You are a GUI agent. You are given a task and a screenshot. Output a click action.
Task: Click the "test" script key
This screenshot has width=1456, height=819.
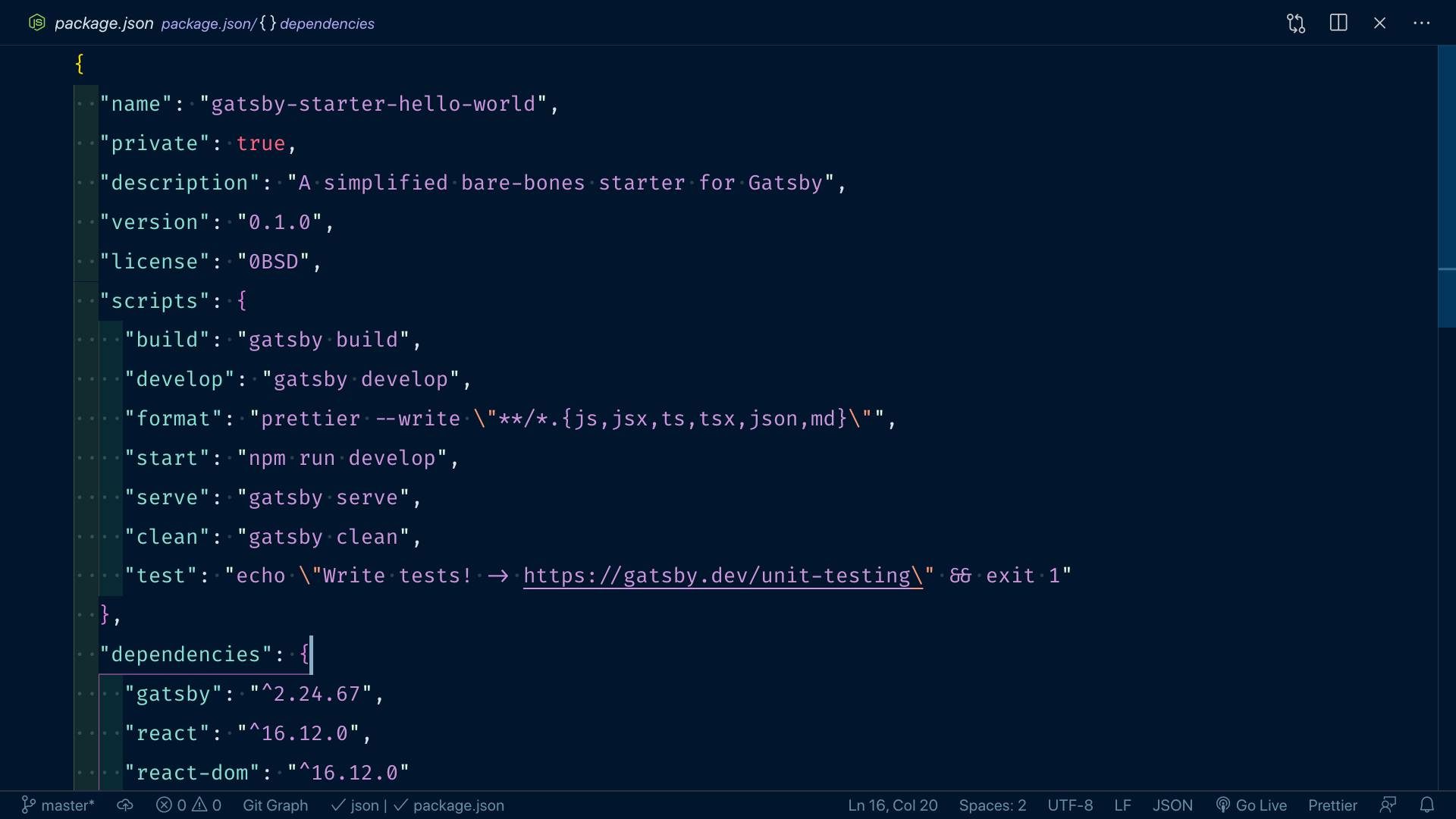pos(161,576)
